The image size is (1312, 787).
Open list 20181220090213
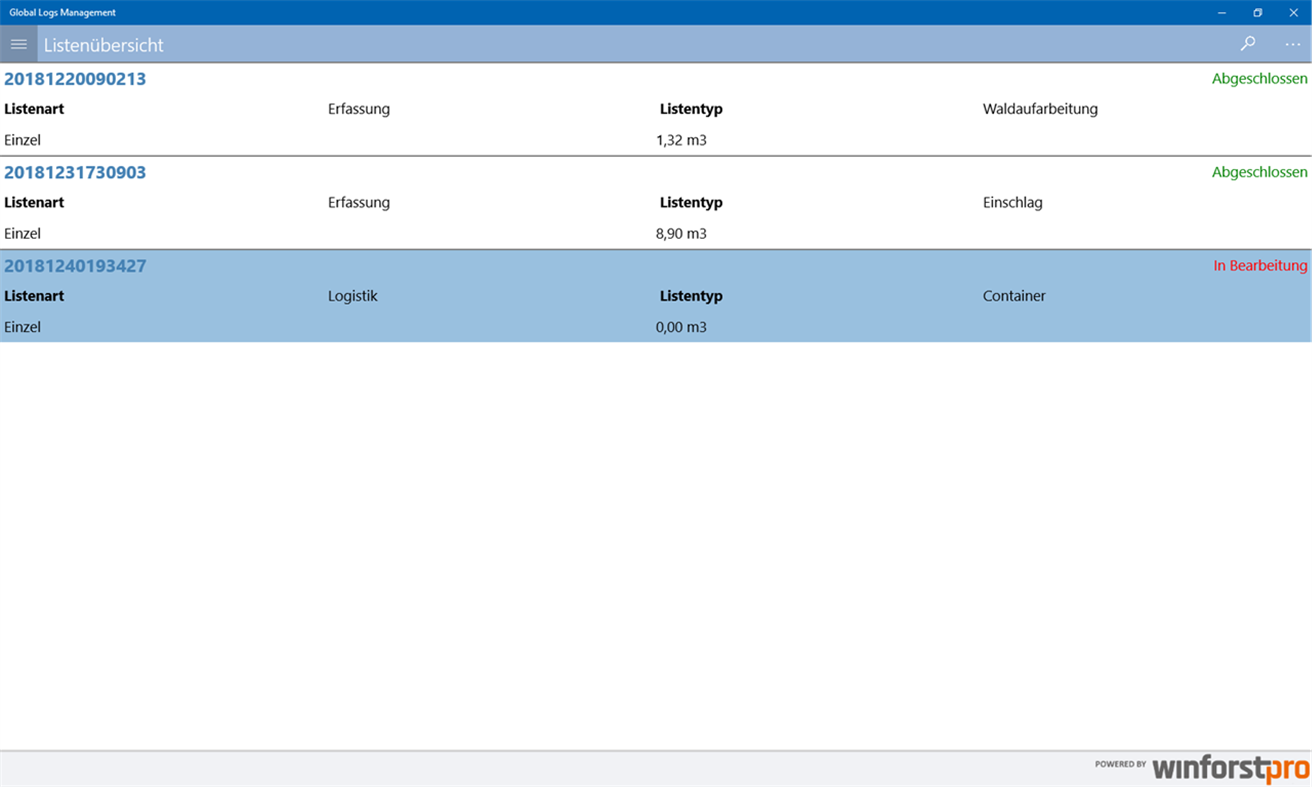pos(74,78)
